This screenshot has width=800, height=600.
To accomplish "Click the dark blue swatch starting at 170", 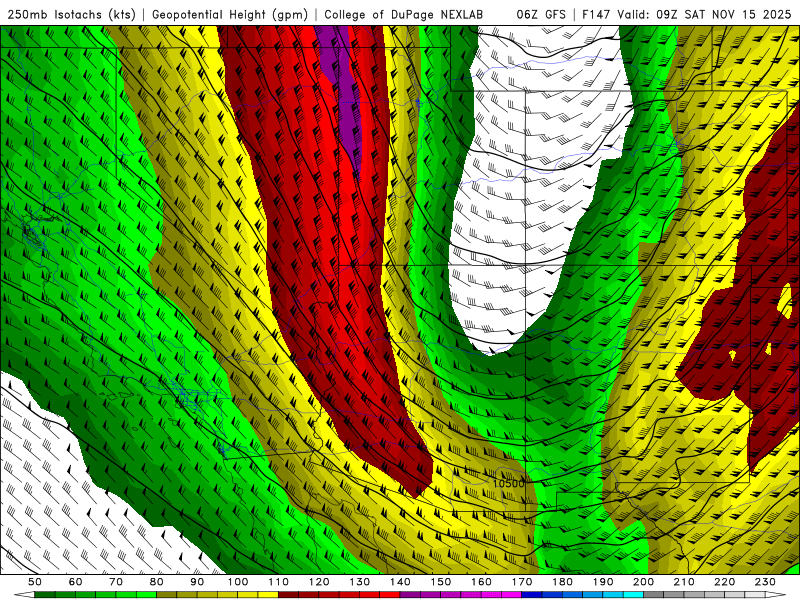I will tap(532, 595).
